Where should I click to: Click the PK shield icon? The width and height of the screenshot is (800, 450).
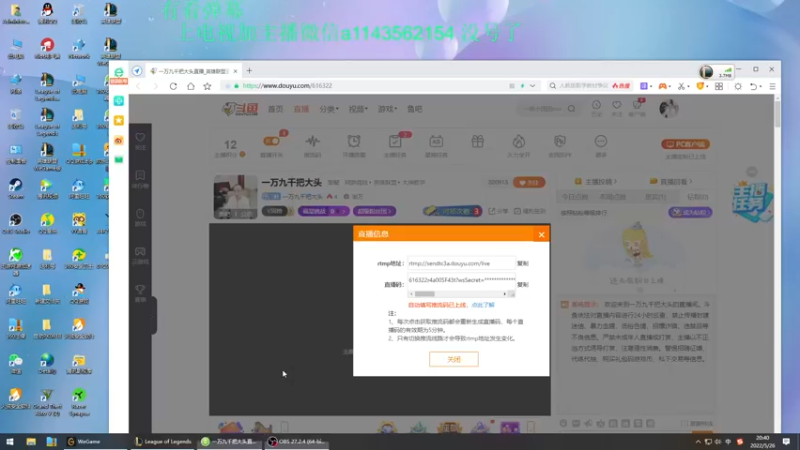tap(560, 141)
